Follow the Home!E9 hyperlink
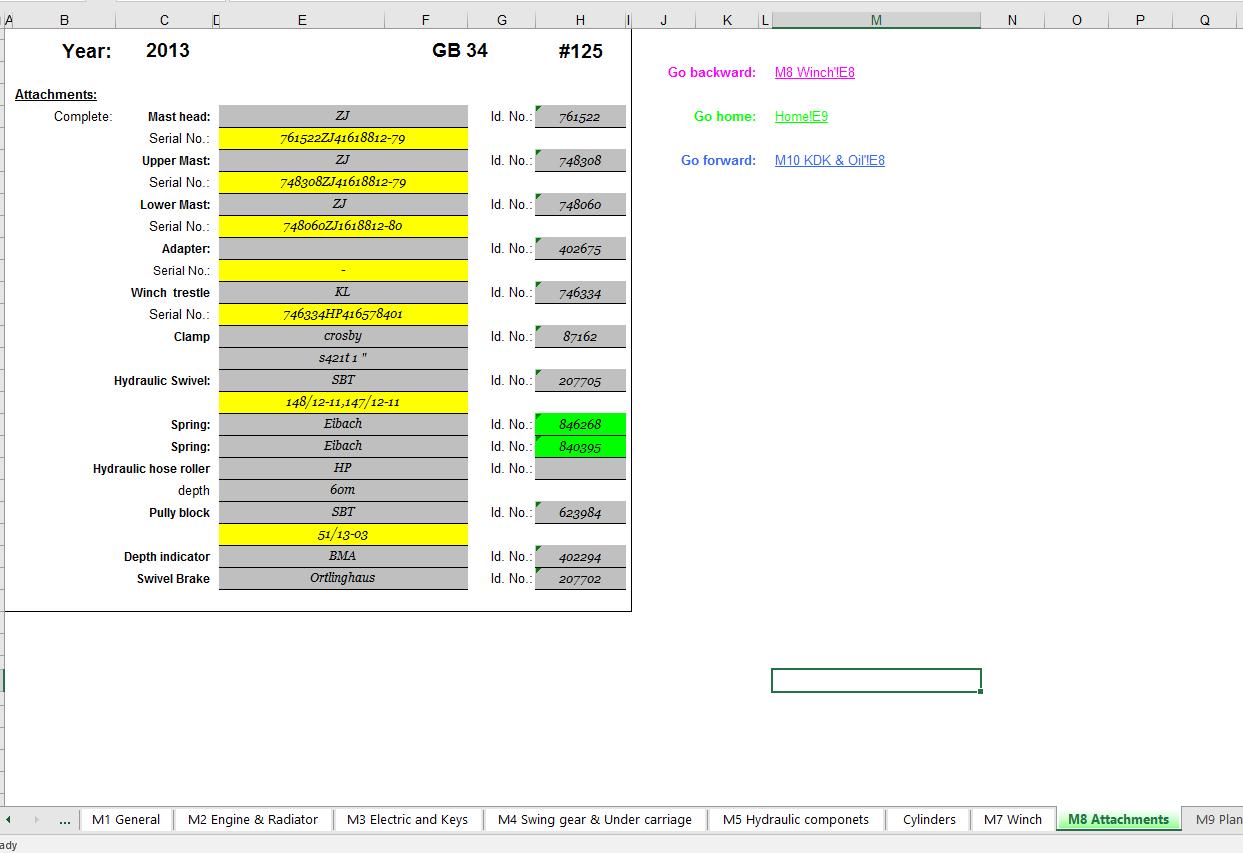Viewport: 1243px width, 853px height. pyautogui.click(x=801, y=116)
